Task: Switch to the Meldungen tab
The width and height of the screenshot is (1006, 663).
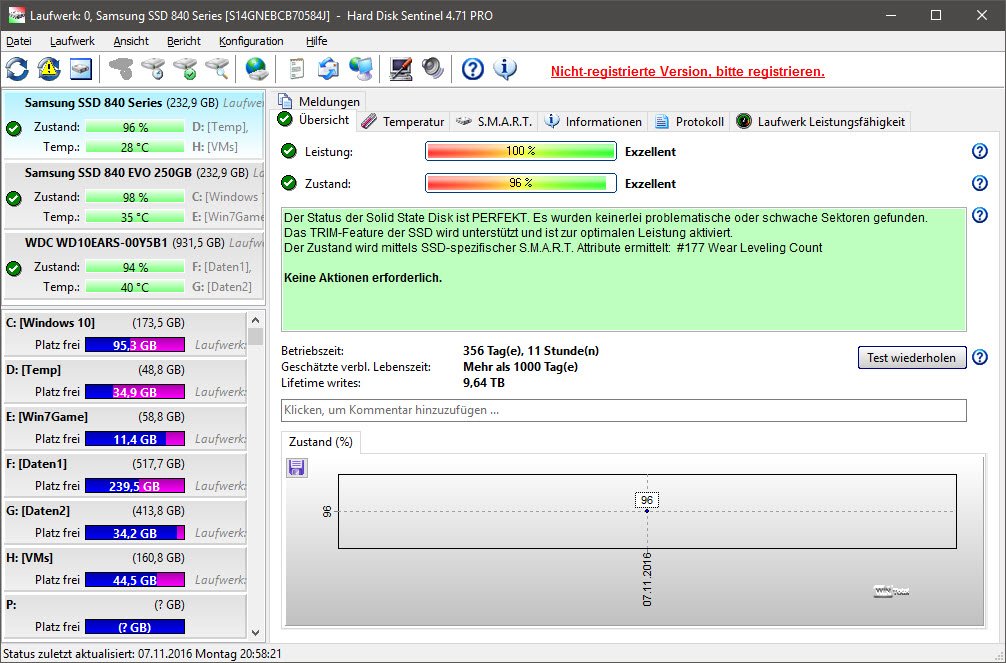Action: coord(320,101)
